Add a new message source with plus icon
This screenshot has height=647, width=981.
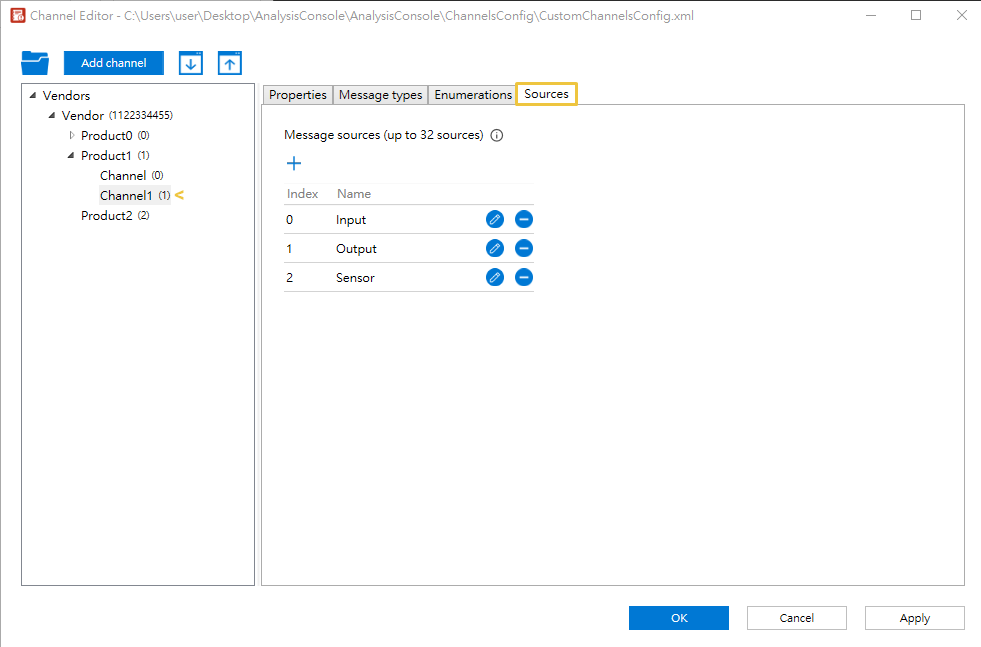[294, 164]
